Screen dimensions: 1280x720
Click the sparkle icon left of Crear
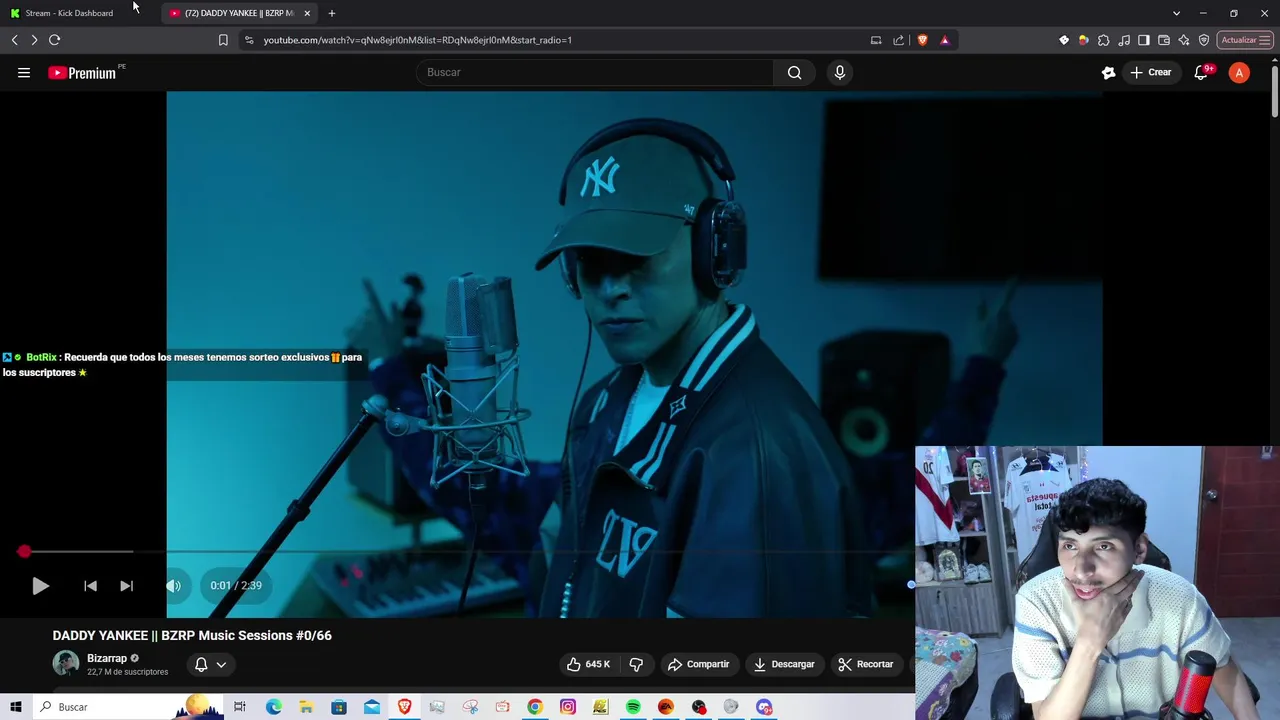click(1108, 72)
